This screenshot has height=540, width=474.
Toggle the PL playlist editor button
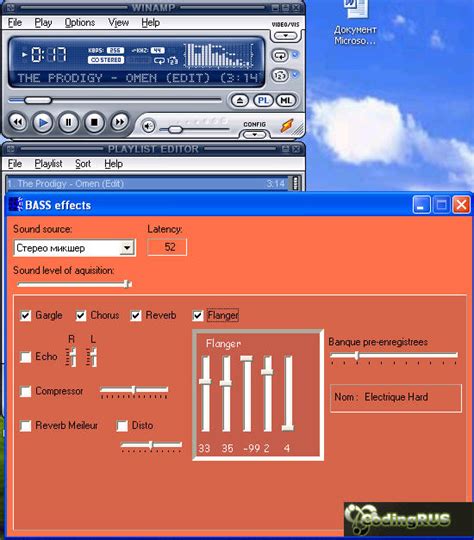[x=263, y=101]
